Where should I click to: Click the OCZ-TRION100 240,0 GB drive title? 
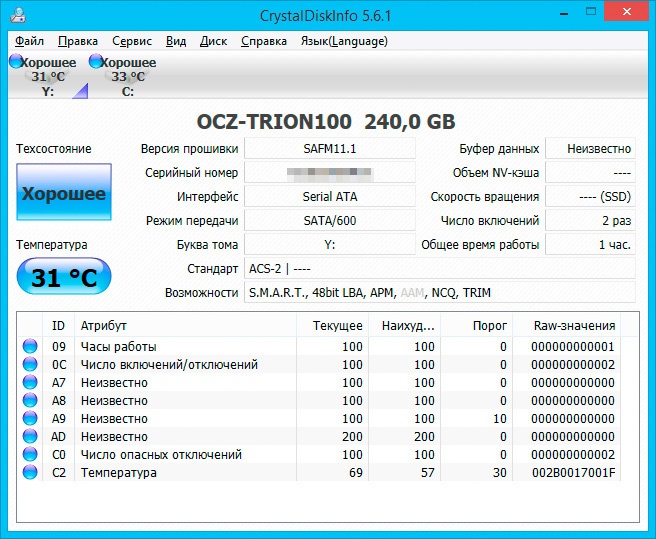pos(326,122)
